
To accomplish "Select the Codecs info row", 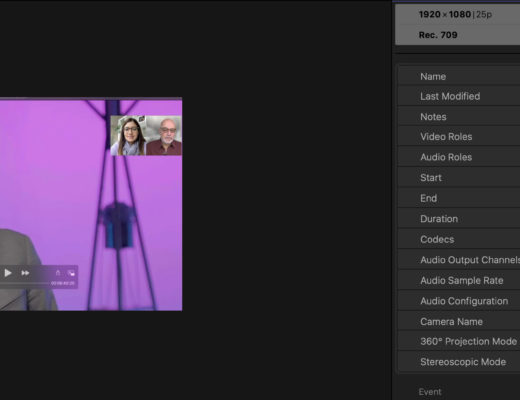I will [x=459, y=239].
